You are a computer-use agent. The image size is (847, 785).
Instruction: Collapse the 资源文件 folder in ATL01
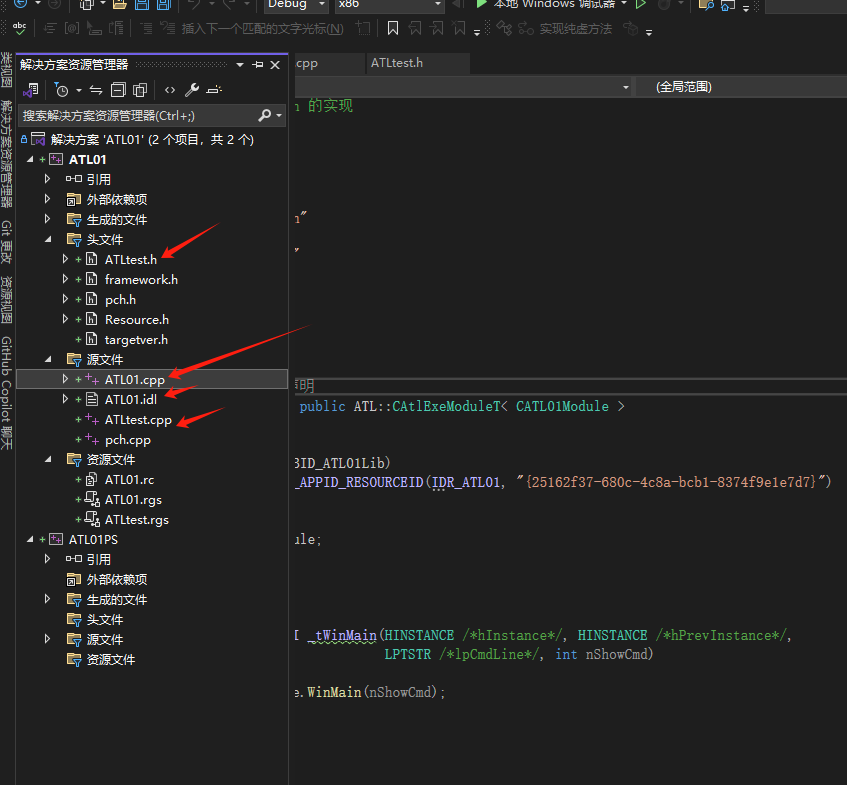[48, 459]
